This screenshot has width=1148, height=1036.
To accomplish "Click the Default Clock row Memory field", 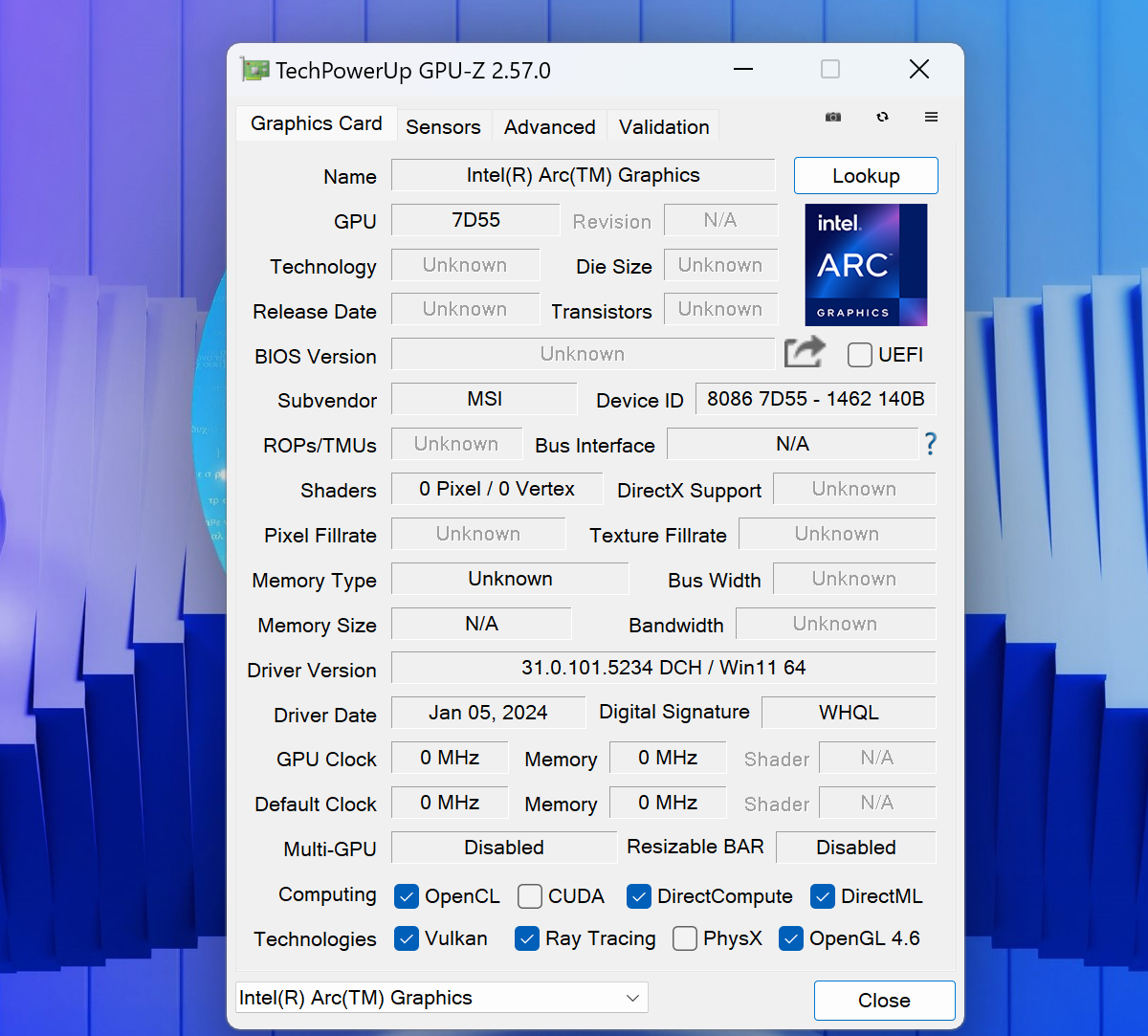I will coord(668,803).
